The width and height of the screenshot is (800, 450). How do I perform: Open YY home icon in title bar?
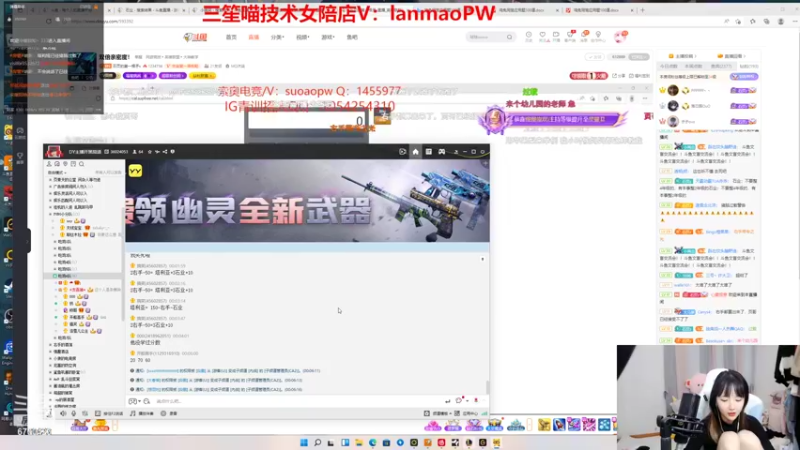(415, 152)
